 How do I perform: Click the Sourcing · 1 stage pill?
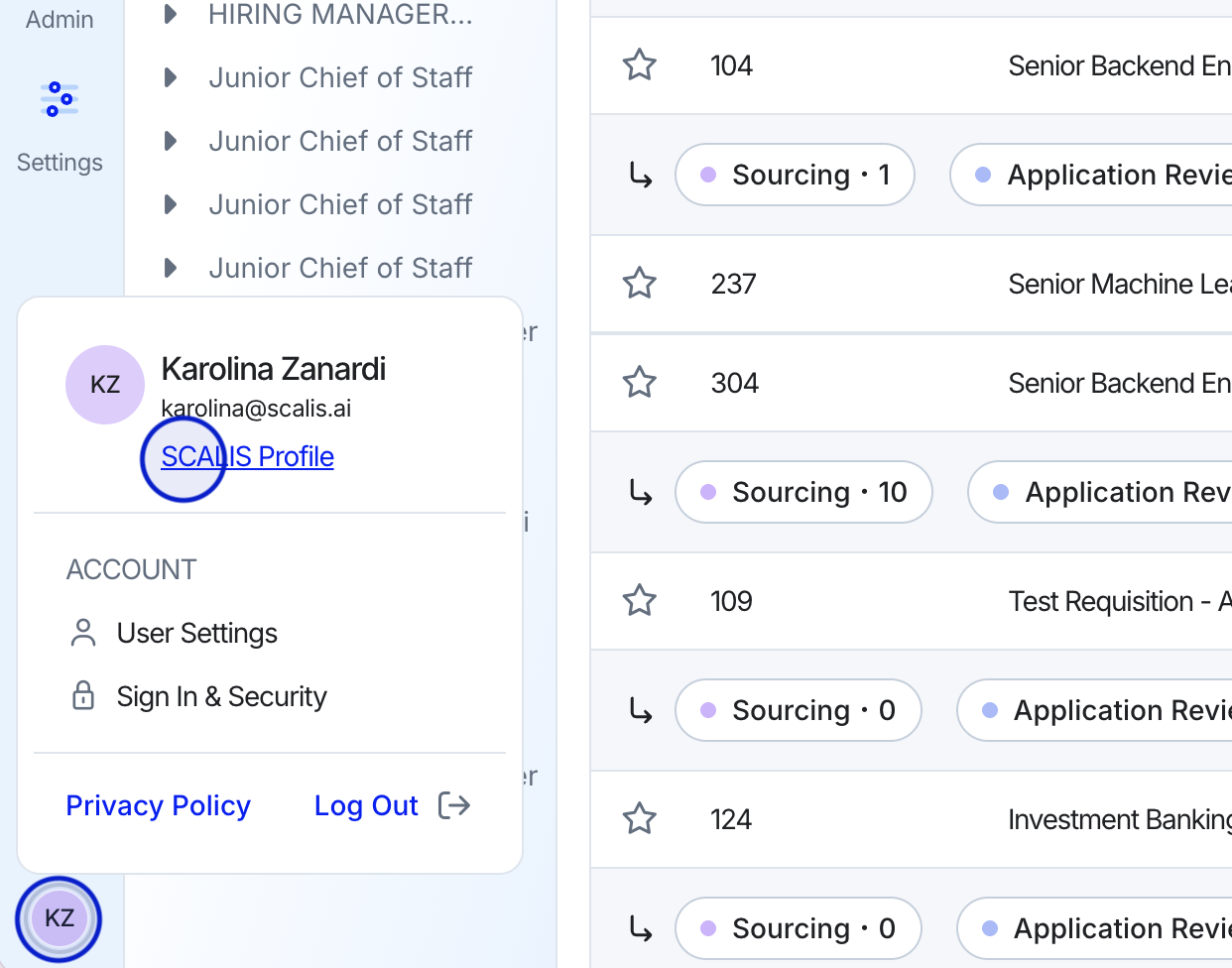[795, 175]
